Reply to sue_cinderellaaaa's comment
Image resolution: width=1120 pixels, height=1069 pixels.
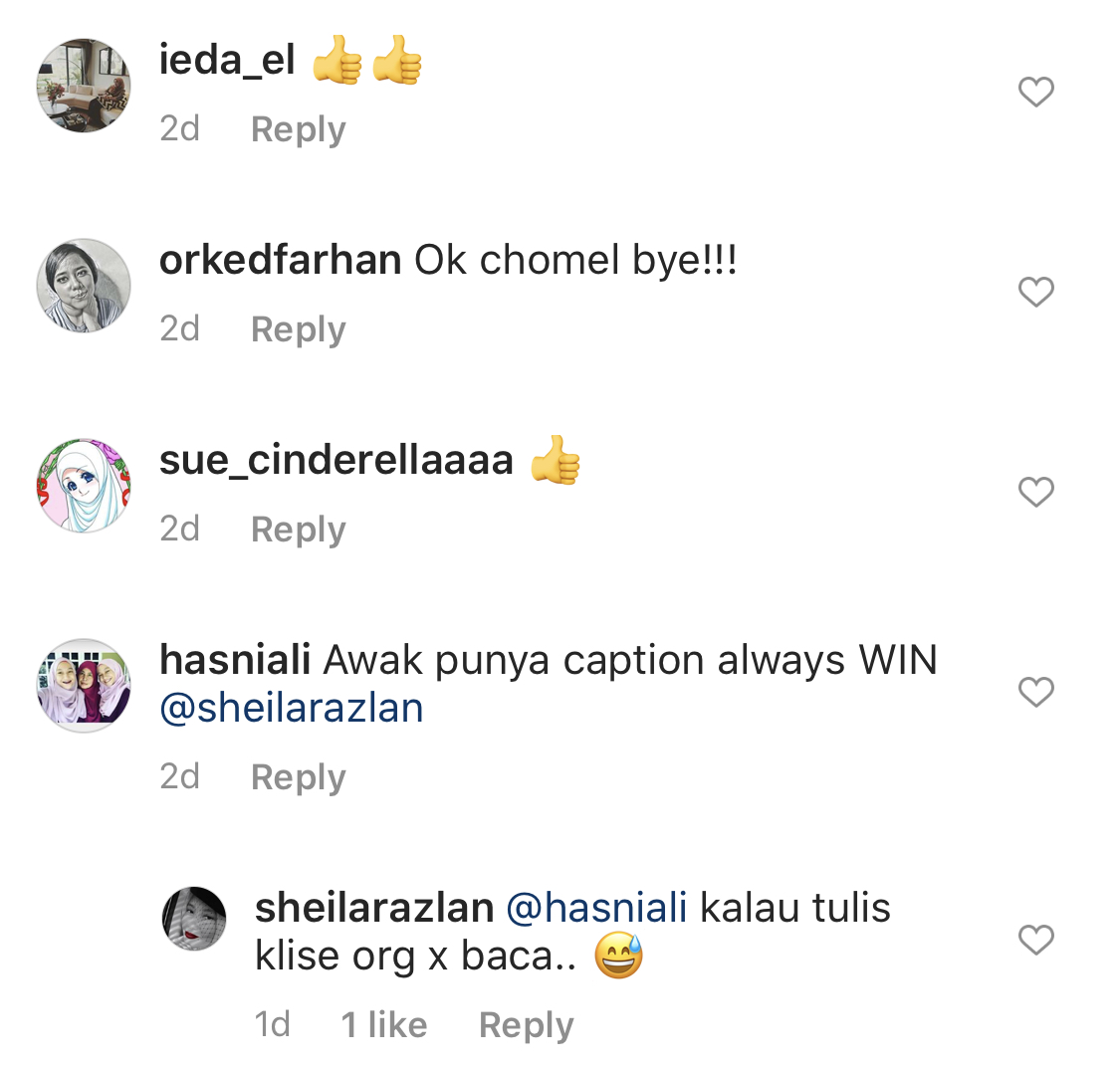pyautogui.click(x=298, y=530)
